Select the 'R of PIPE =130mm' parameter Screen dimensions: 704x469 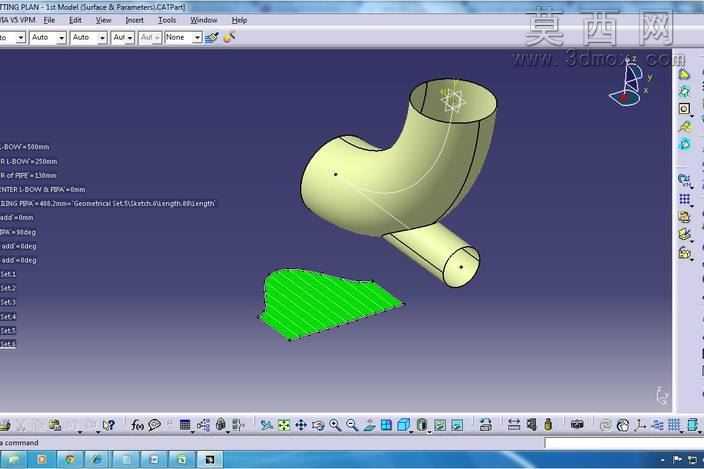pos(28,175)
